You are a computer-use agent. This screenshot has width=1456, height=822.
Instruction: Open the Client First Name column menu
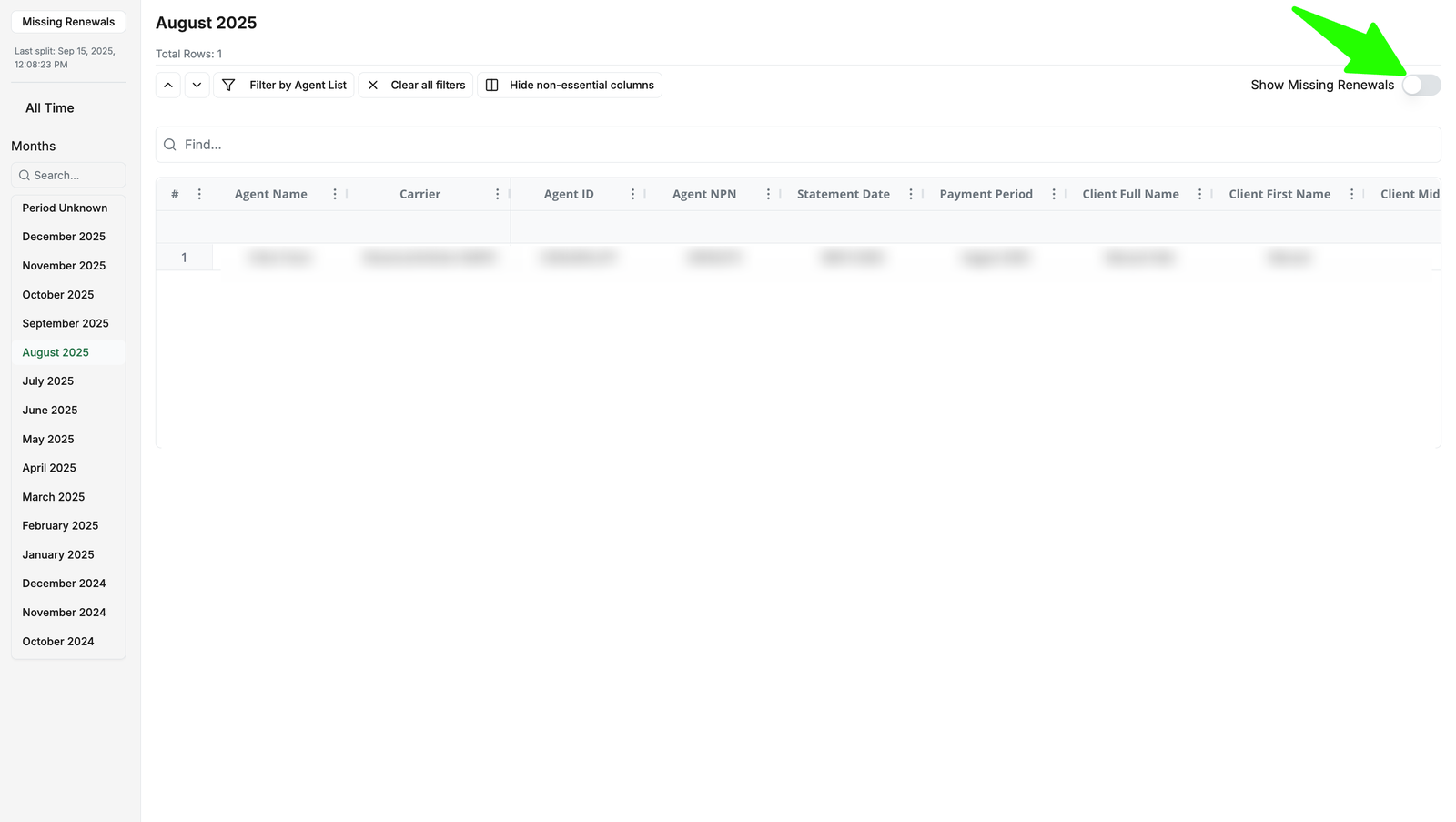tap(1351, 194)
